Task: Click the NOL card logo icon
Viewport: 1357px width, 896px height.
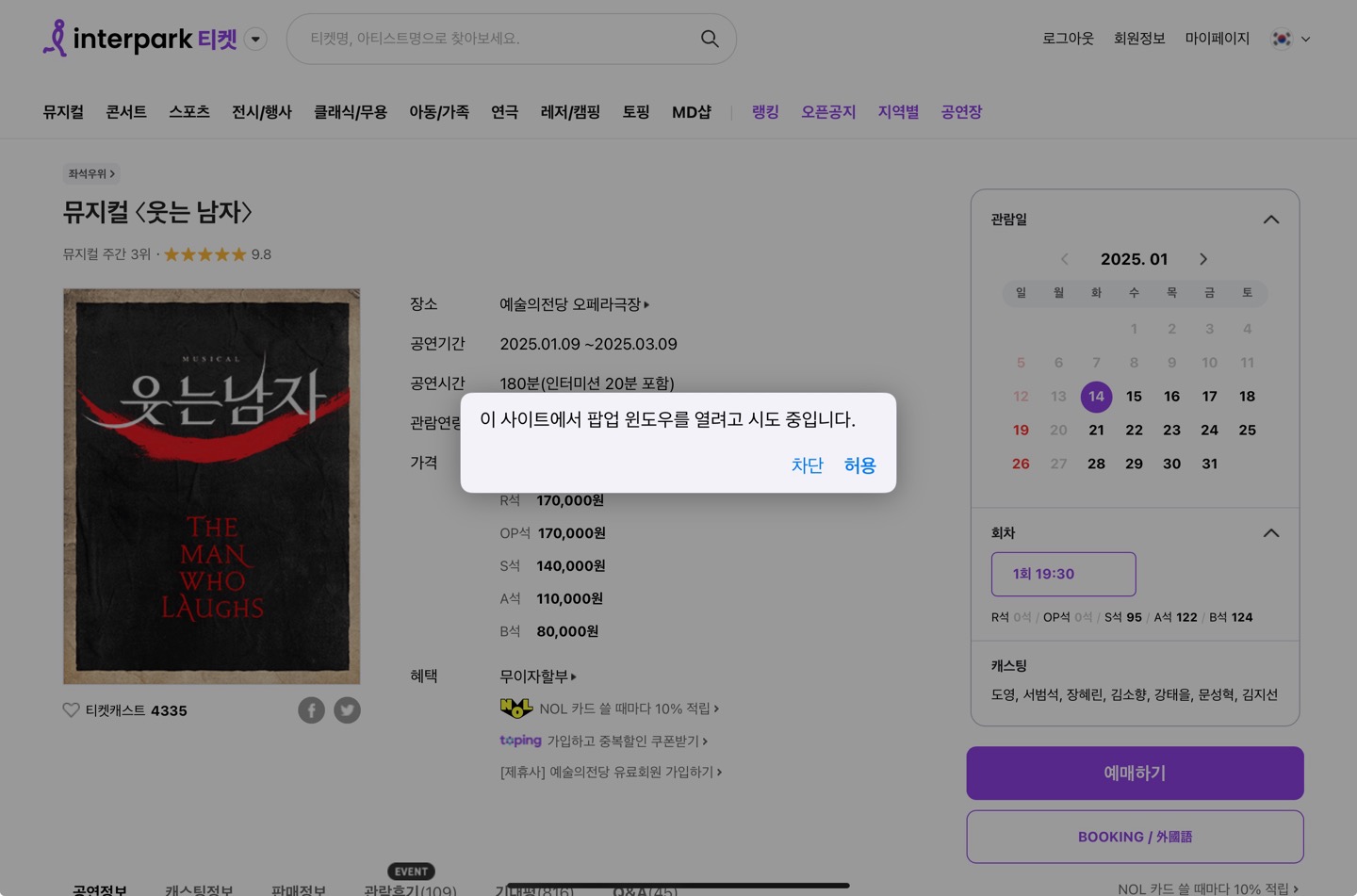Action: pyautogui.click(x=516, y=708)
